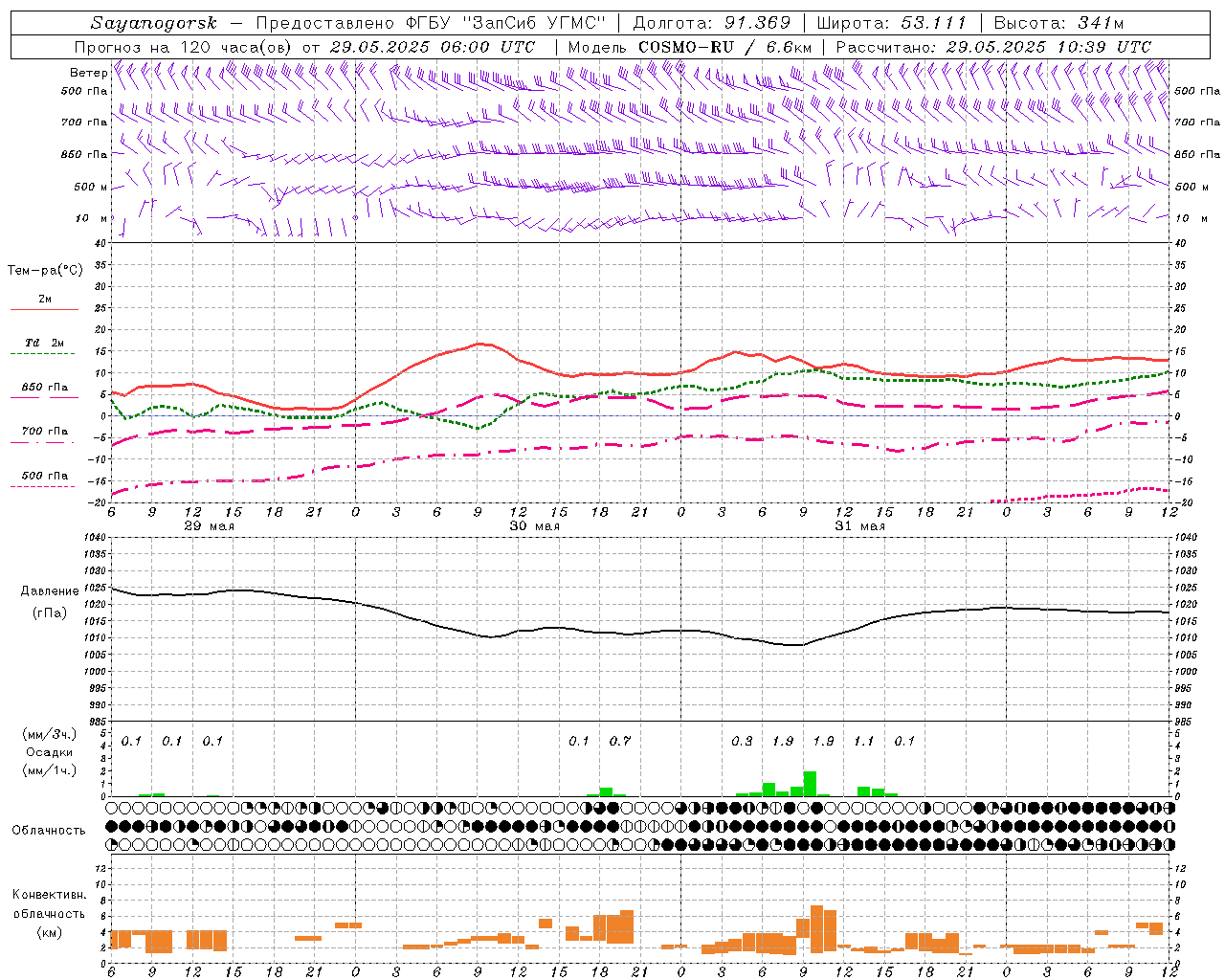The height and width of the screenshot is (980, 1225).
Task: Click the 'Тем-ра(°C)' panel label
Action: coord(45,271)
